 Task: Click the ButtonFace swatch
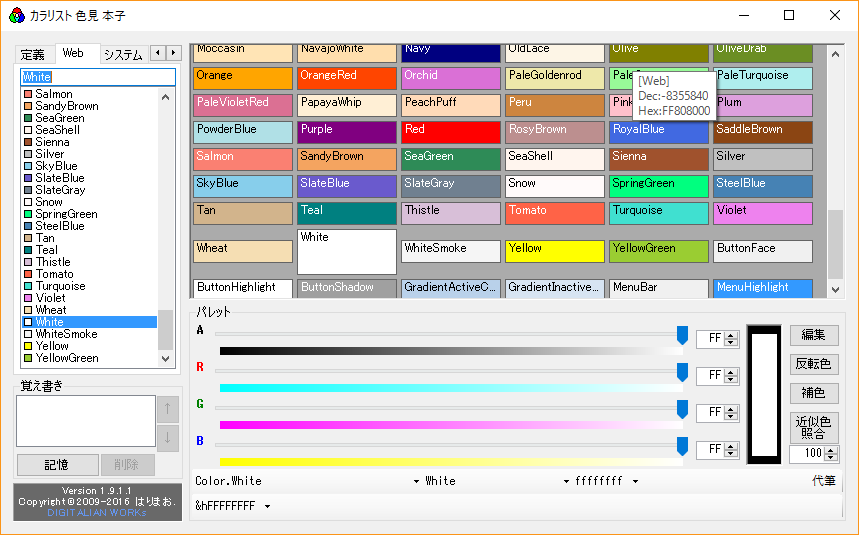coord(763,251)
